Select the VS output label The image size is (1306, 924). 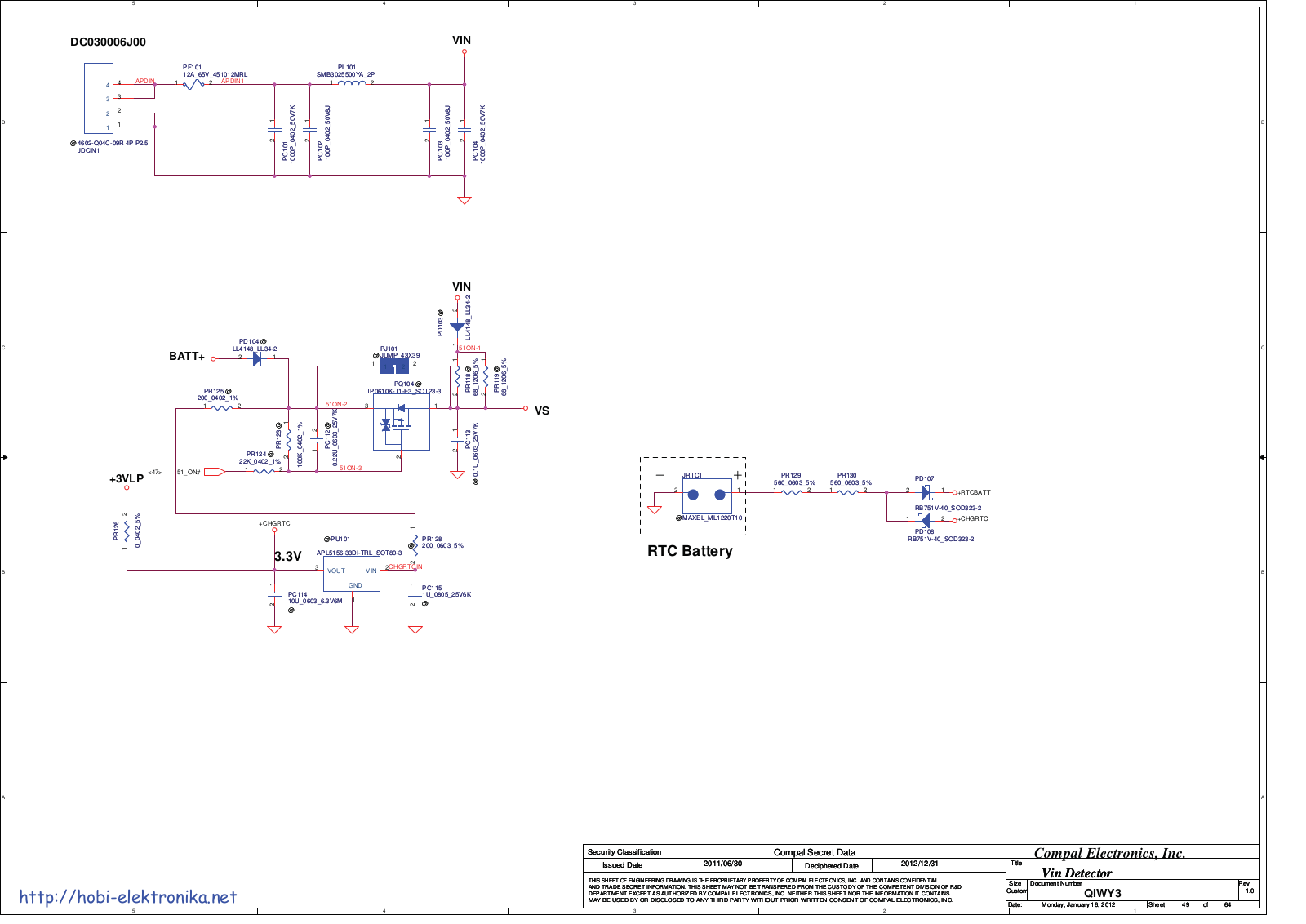tap(542, 411)
